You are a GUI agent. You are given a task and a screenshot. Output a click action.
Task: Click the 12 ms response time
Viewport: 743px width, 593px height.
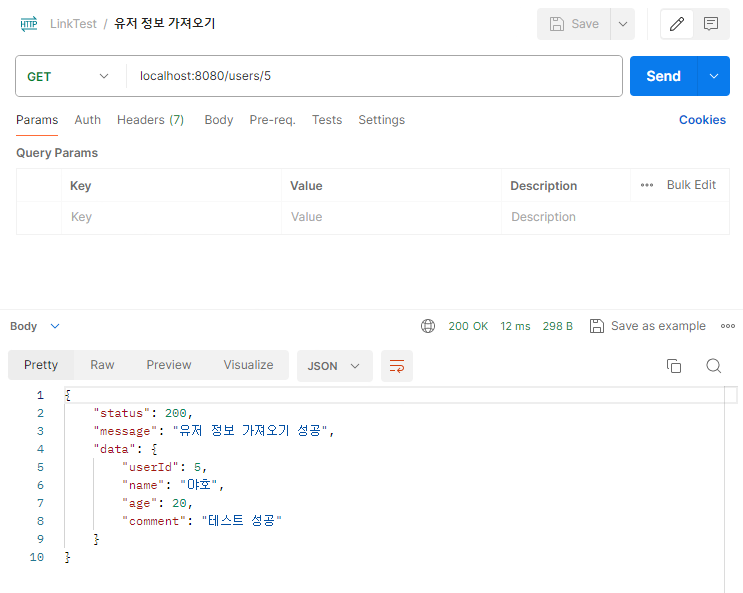[x=515, y=326]
